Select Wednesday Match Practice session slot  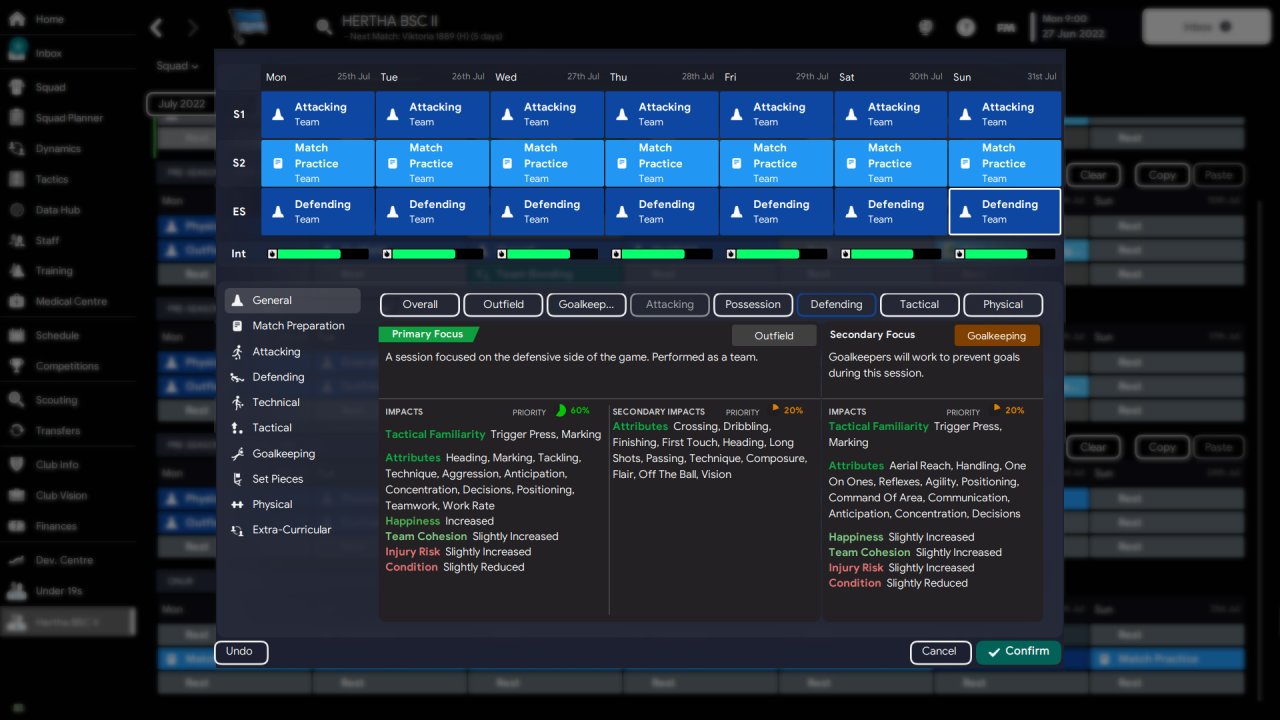click(x=547, y=163)
